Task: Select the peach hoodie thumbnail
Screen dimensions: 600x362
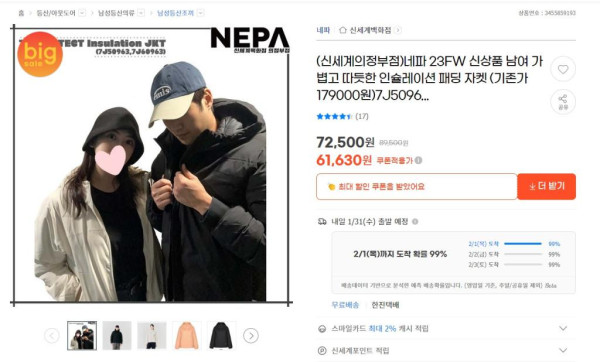Action: [187, 336]
